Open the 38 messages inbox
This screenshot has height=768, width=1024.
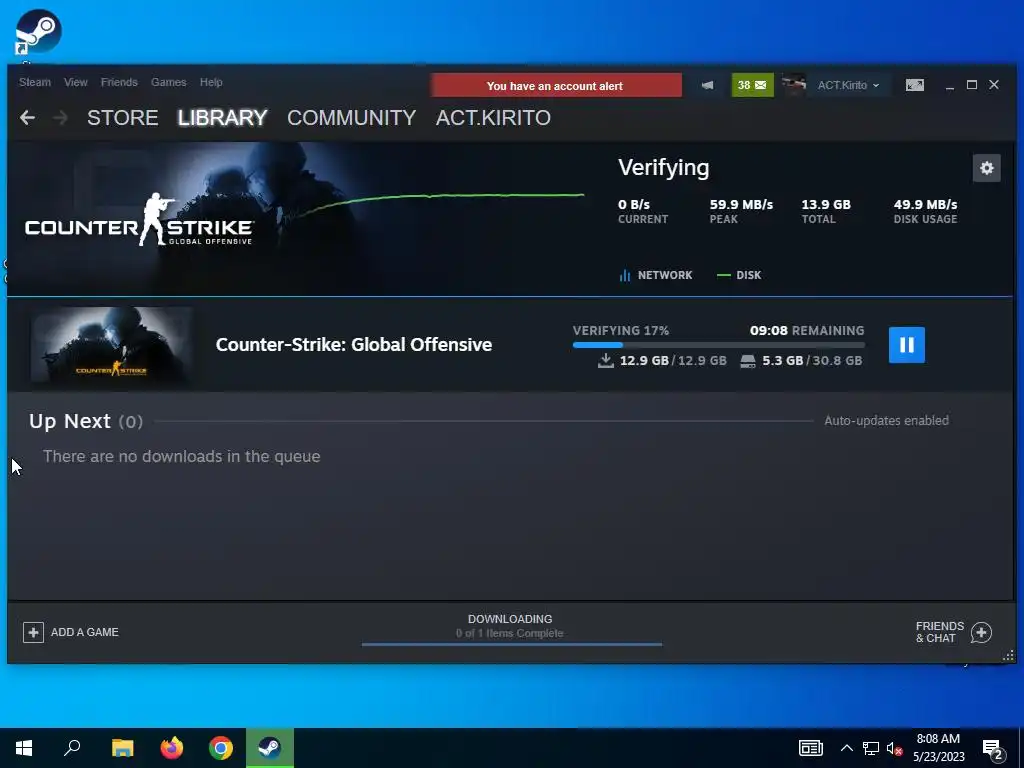(752, 85)
